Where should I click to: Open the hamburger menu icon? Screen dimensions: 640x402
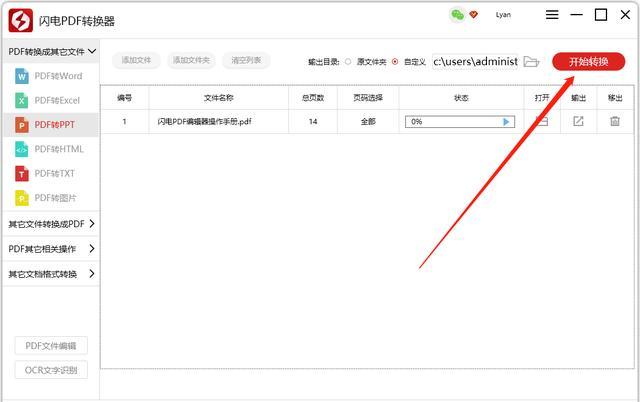pyautogui.click(x=552, y=15)
